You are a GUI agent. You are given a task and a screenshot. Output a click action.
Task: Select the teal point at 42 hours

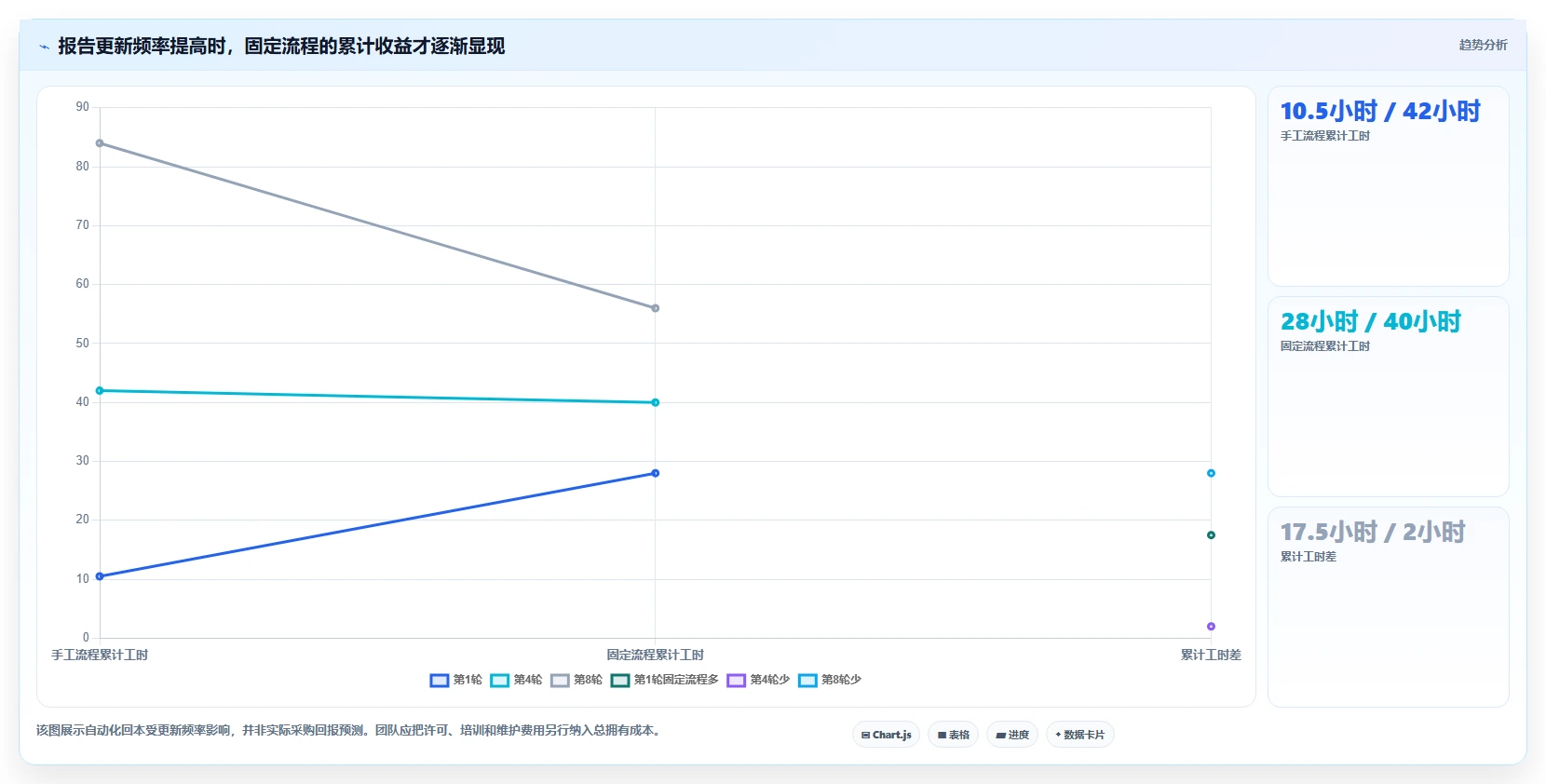[100, 391]
